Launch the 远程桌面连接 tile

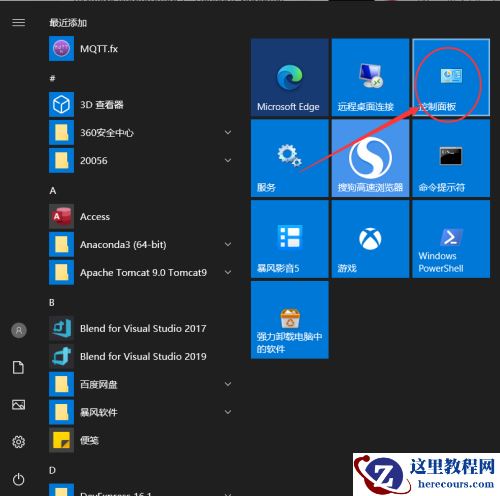tap(370, 77)
